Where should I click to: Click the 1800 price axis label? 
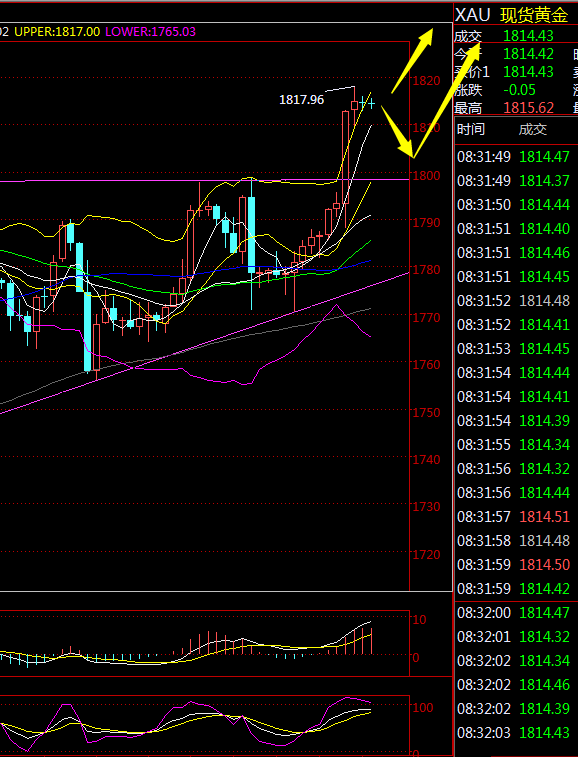pos(426,175)
